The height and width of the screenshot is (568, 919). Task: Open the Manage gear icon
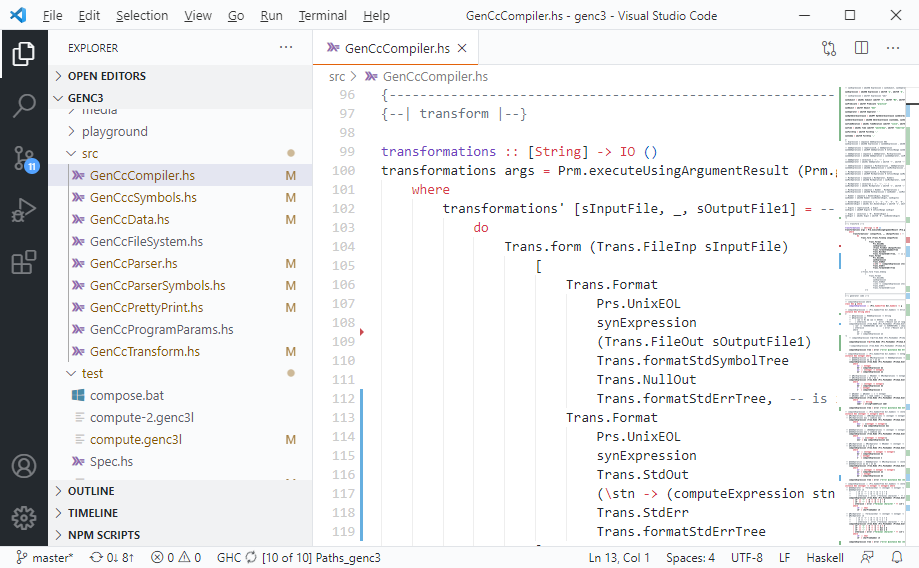pyautogui.click(x=24, y=518)
